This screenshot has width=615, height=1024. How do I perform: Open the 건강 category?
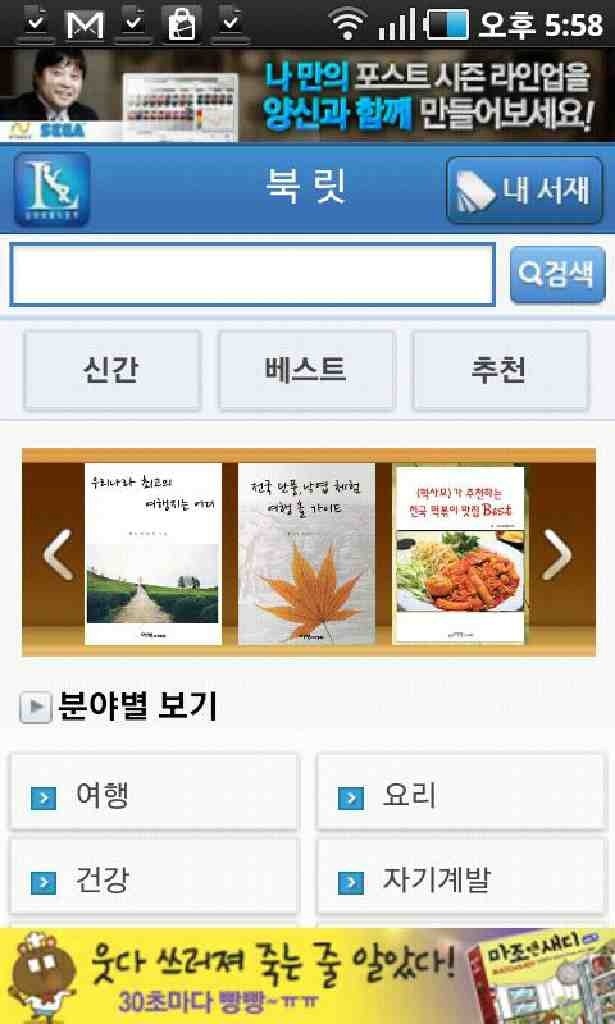[x=154, y=878]
